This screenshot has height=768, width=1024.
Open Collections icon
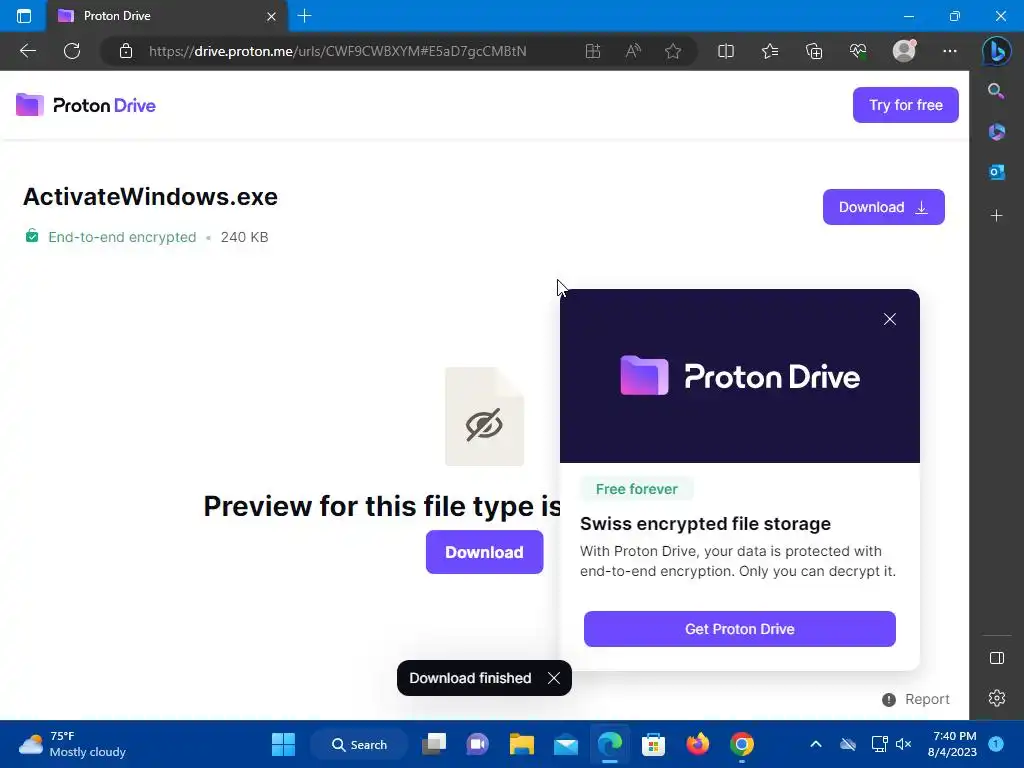click(814, 51)
